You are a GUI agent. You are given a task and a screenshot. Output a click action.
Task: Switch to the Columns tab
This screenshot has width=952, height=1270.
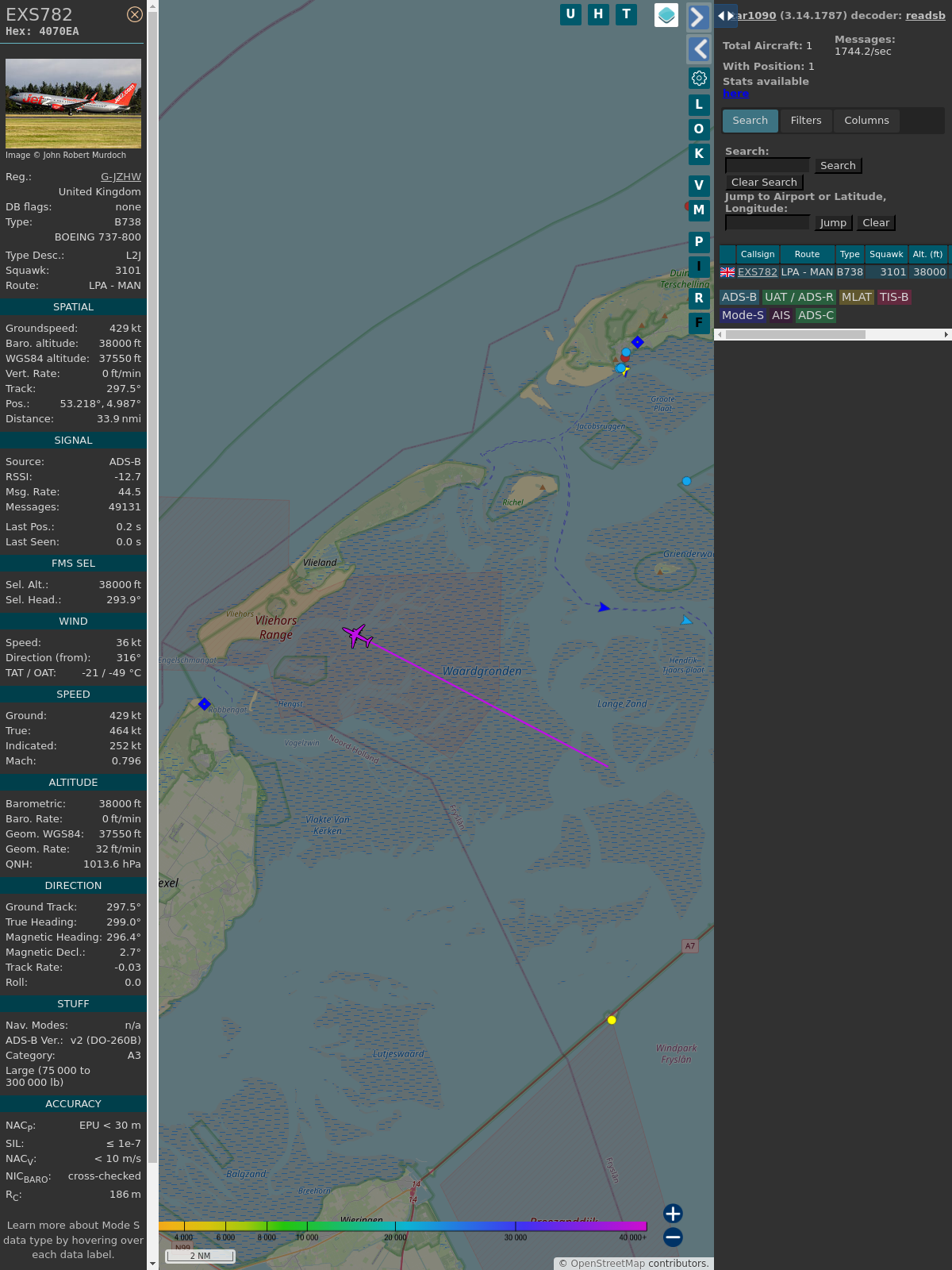click(866, 121)
